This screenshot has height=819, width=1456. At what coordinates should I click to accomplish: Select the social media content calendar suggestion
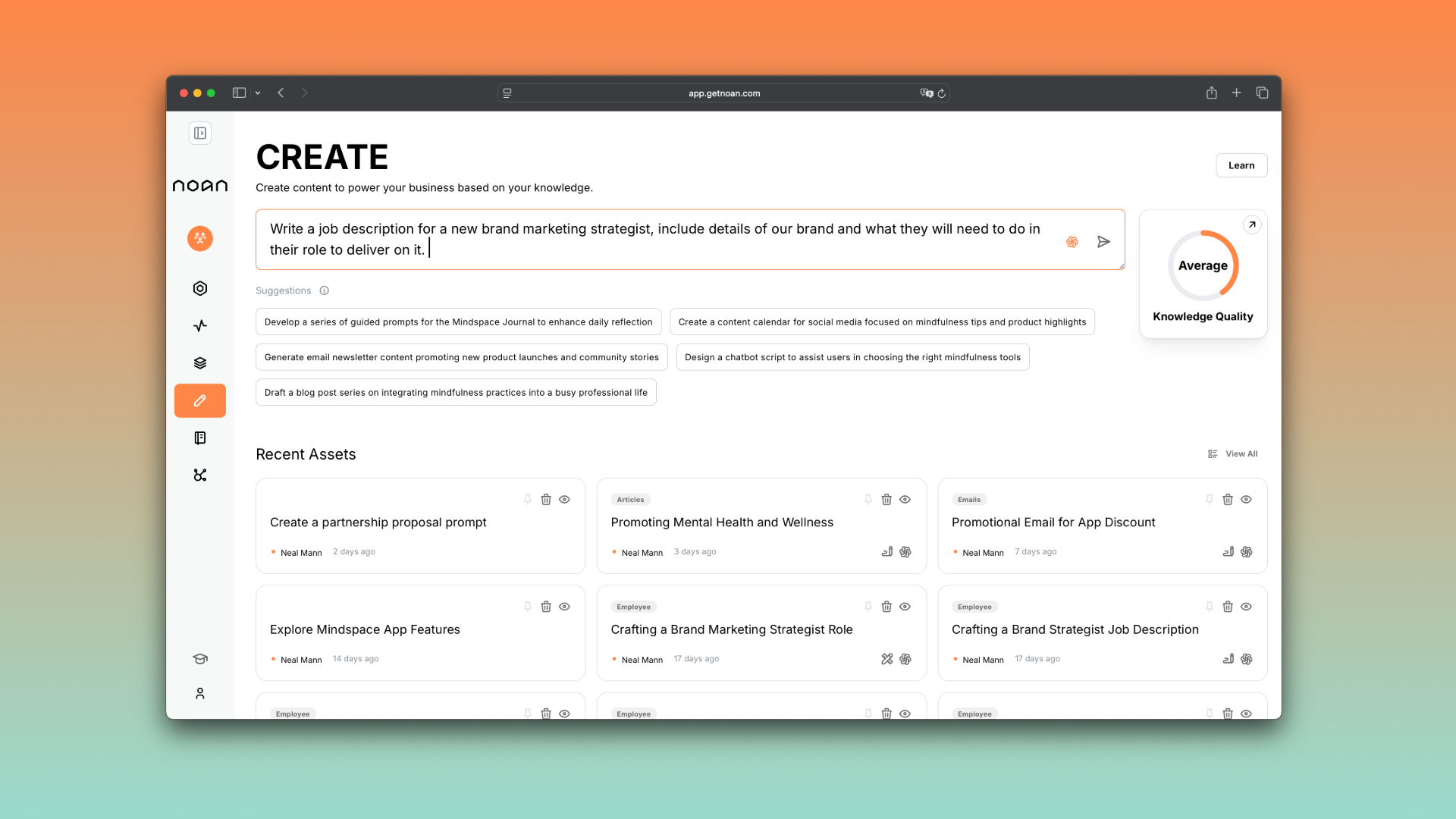882,322
